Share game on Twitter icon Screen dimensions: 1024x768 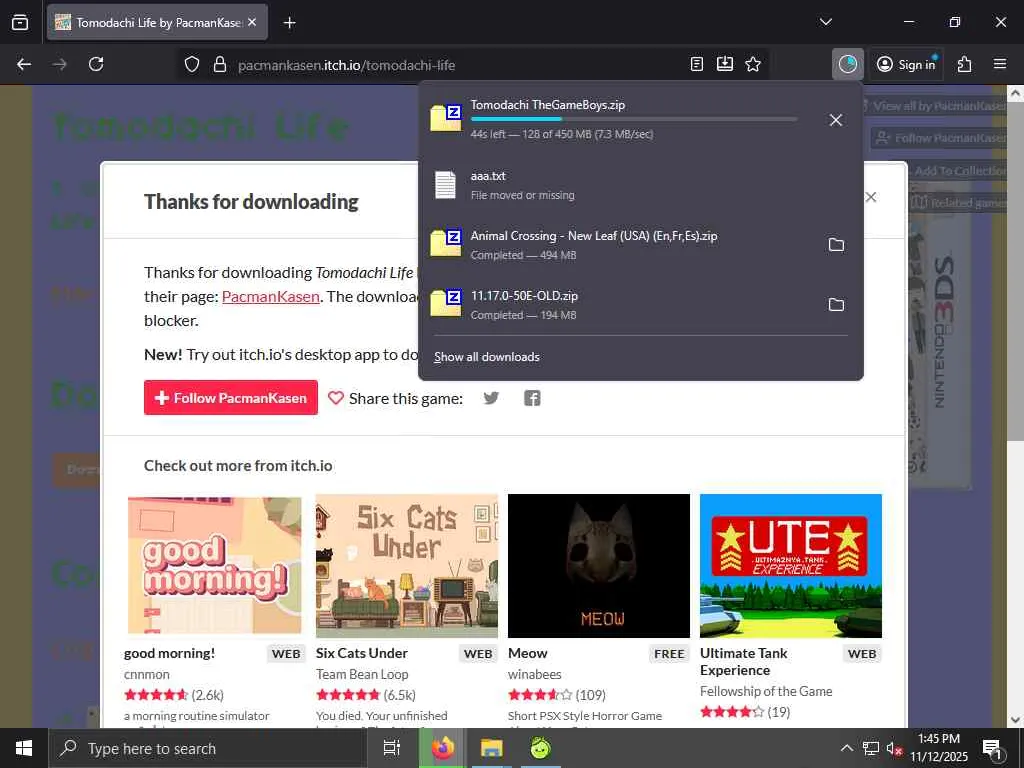pos(491,398)
